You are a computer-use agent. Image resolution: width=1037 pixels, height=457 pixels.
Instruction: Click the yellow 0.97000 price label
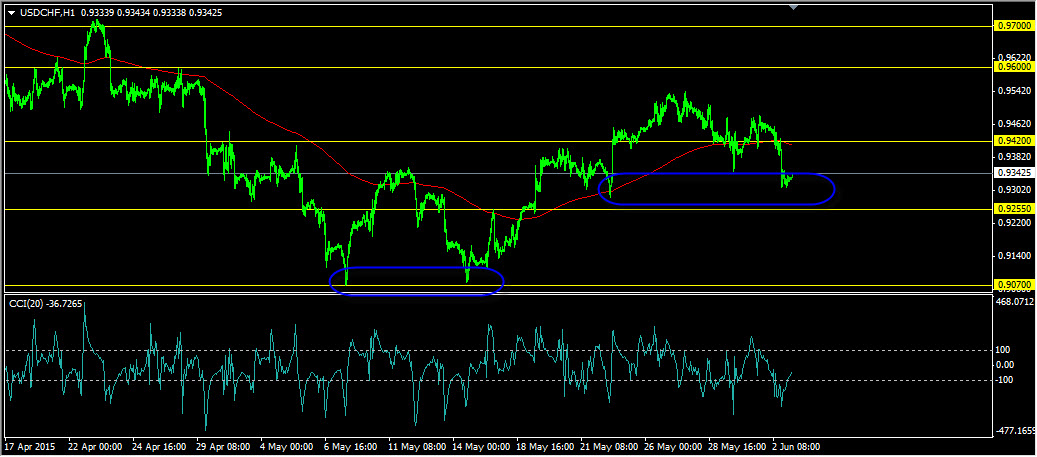(x=1013, y=26)
